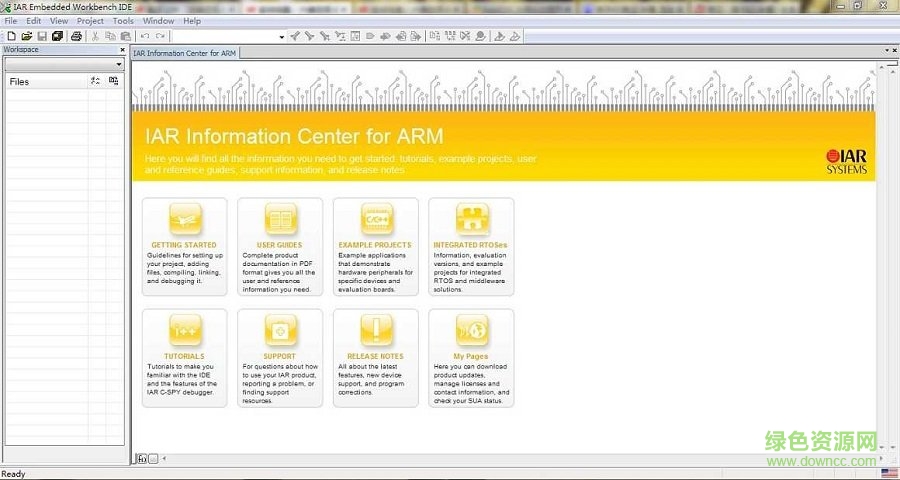This screenshot has width=900, height=480.
Task: Open the Help menu
Action: tap(192, 21)
